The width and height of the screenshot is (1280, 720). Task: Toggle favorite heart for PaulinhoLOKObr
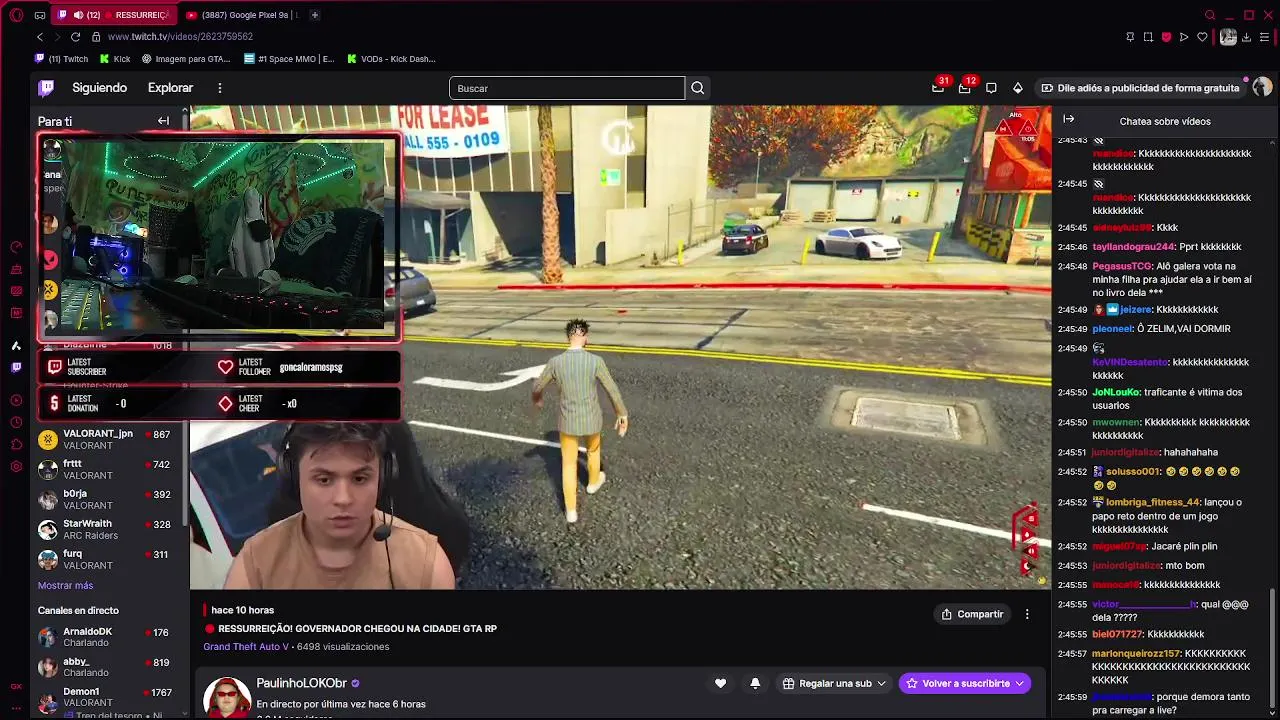click(x=720, y=683)
